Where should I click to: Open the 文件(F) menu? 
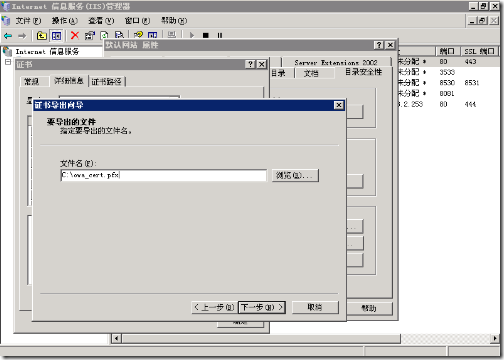pyautogui.click(x=28, y=21)
